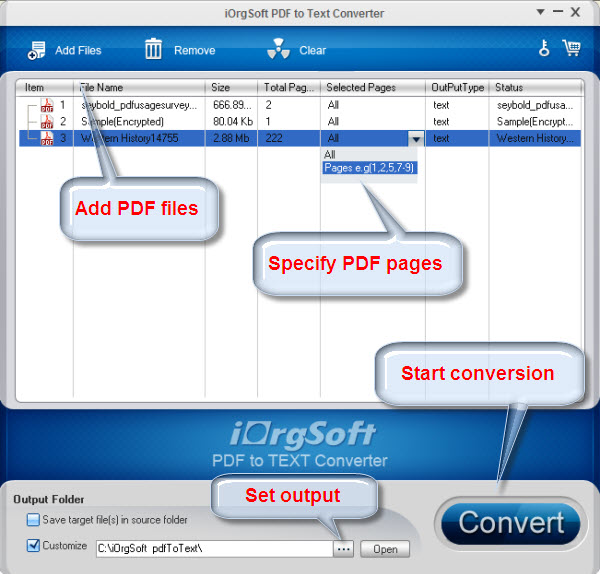Click output type 'text' for seybold row
This screenshot has width=600, height=574.
441,105
